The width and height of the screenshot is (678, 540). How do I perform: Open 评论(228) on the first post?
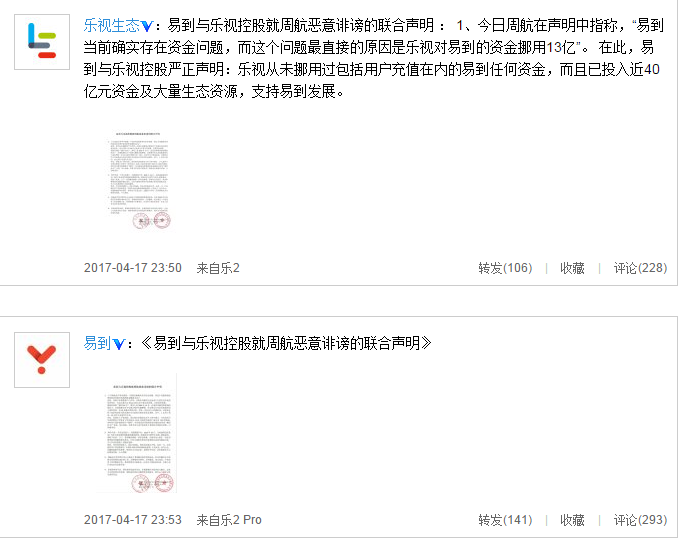[640, 268]
